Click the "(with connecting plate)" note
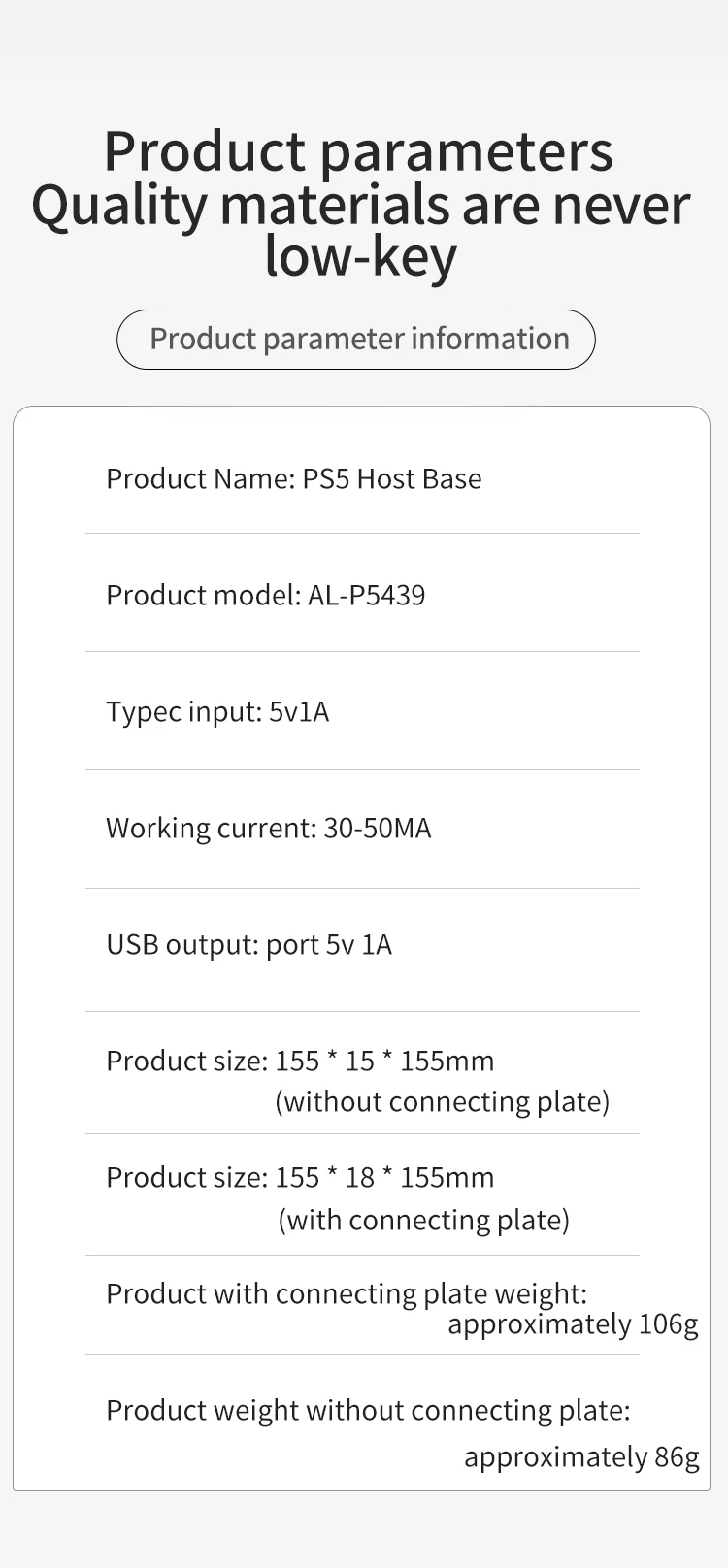Viewport: 728px width, 1568px height. 424,1220
